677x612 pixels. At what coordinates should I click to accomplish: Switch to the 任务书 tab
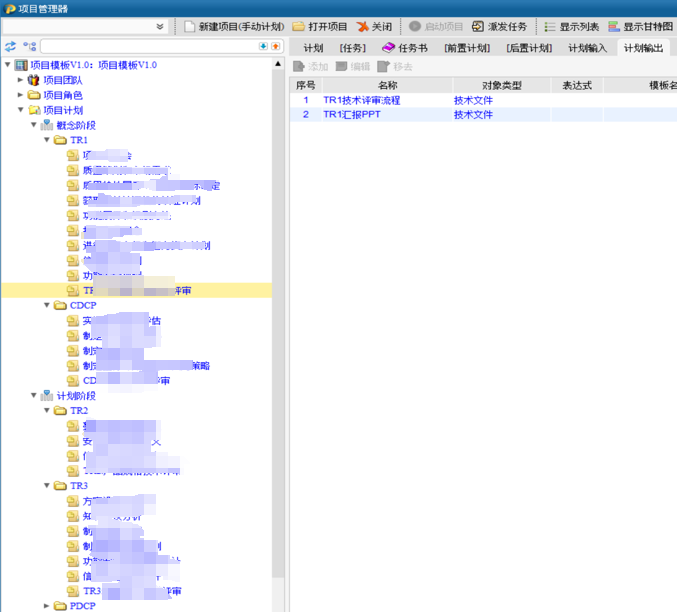pyautogui.click(x=404, y=47)
